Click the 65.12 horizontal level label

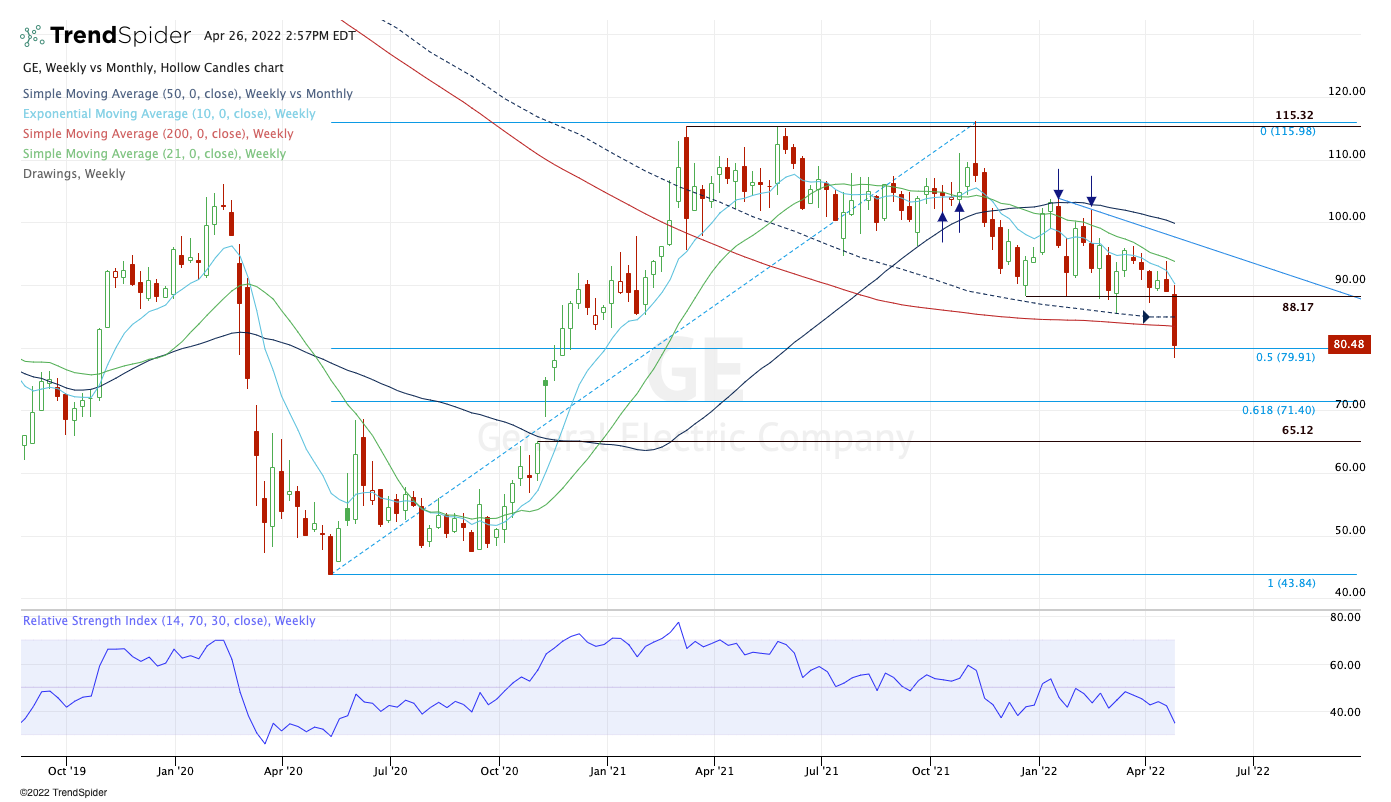click(x=1297, y=430)
